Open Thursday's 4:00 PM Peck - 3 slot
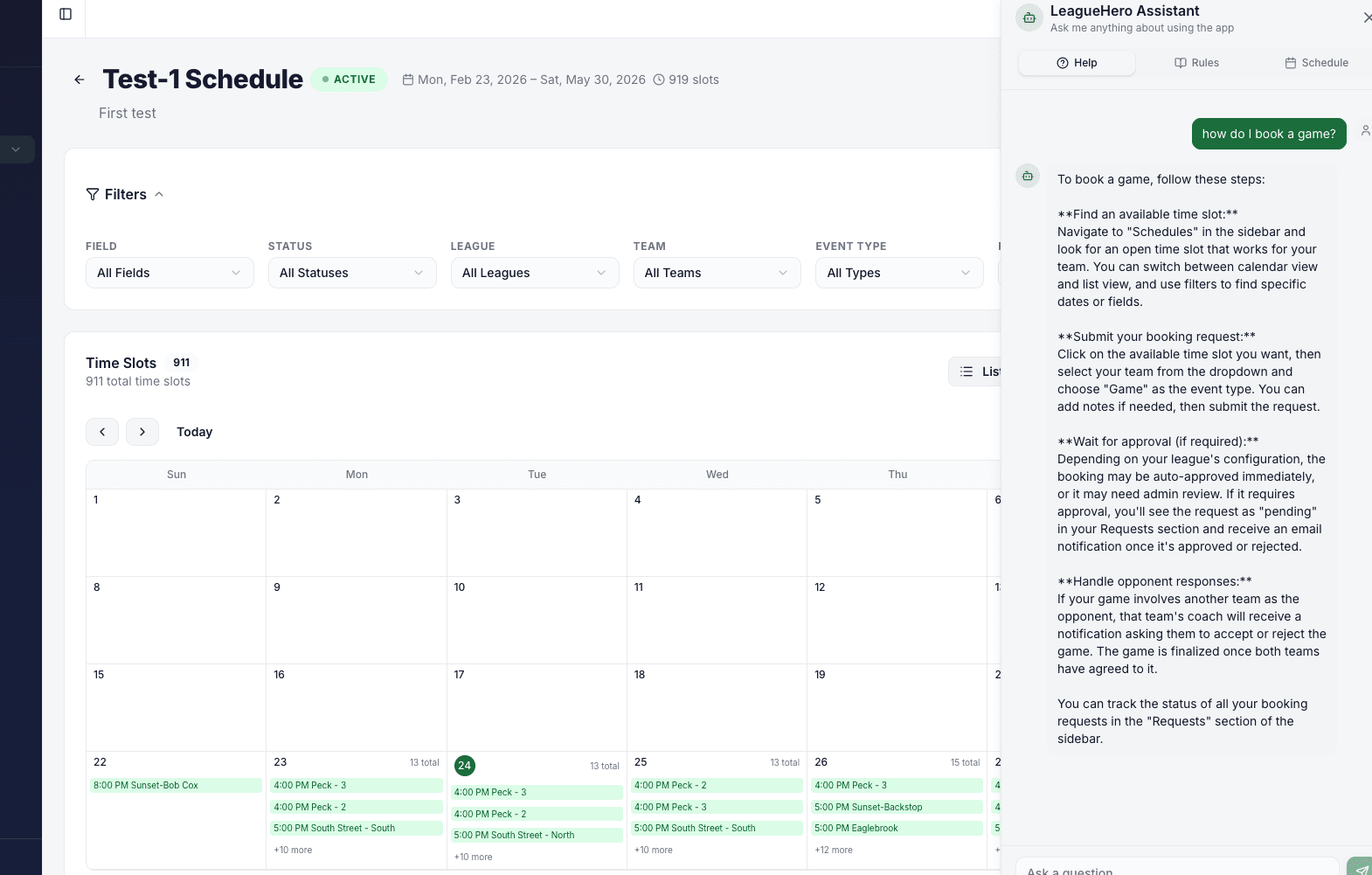Screen dimensions: 1372x875 click(x=897, y=785)
